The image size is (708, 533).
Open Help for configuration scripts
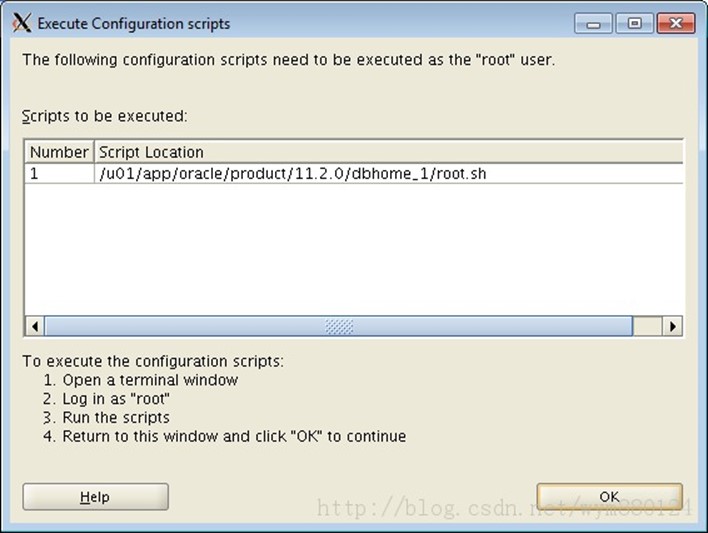coord(95,497)
